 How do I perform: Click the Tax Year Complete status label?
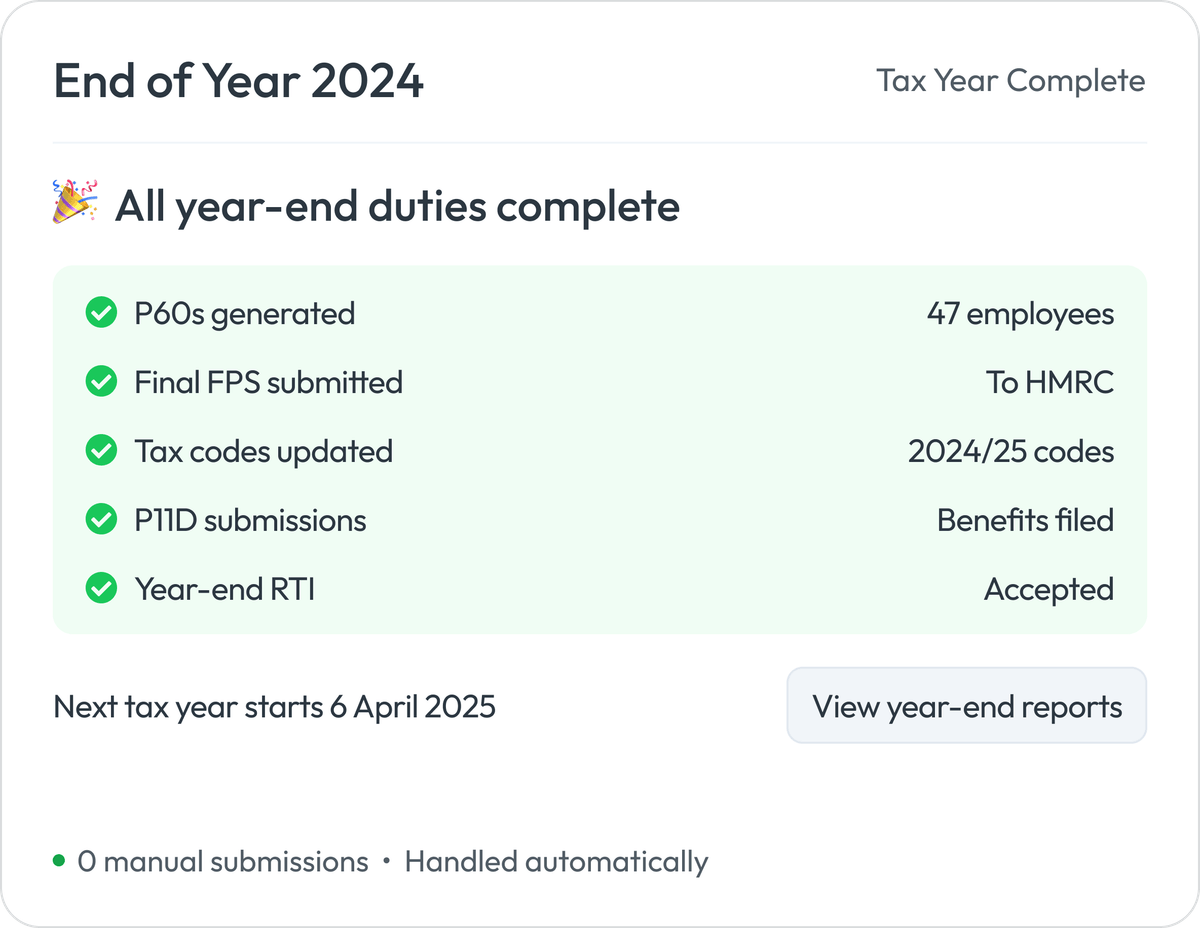pyautogui.click(x=1011, y=81)
